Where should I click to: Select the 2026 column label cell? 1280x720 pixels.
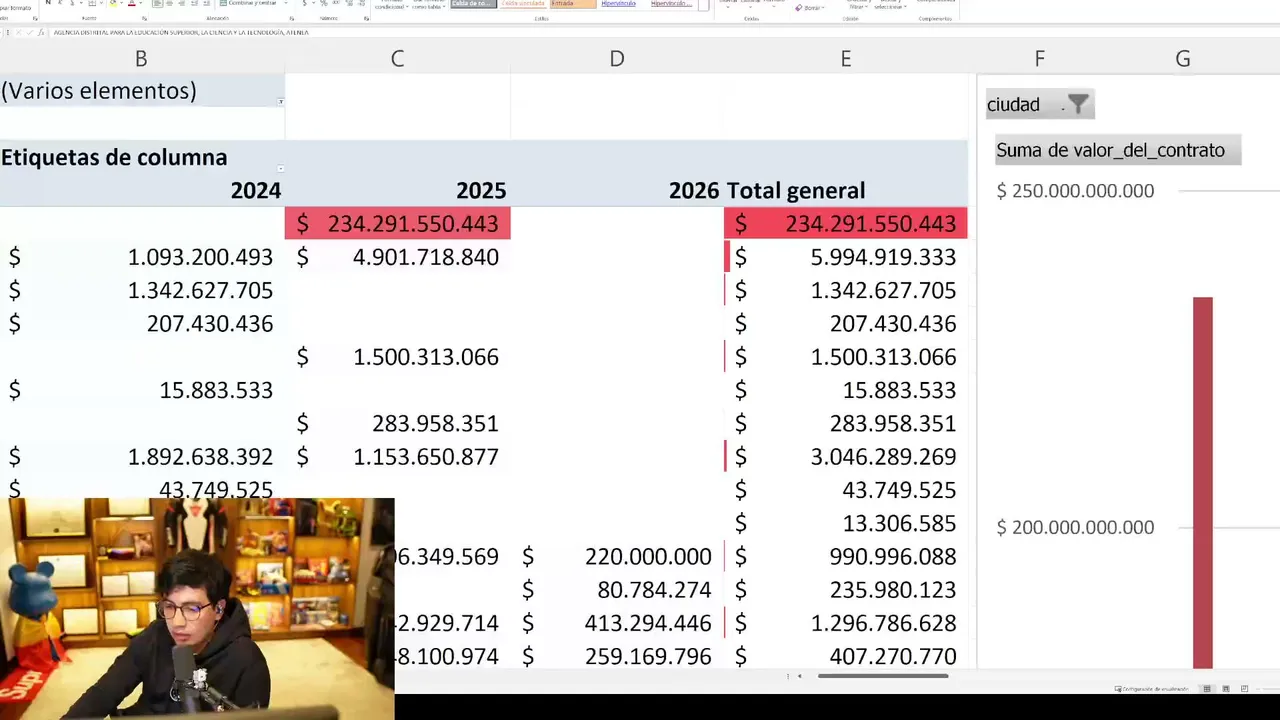pos(617,190)
